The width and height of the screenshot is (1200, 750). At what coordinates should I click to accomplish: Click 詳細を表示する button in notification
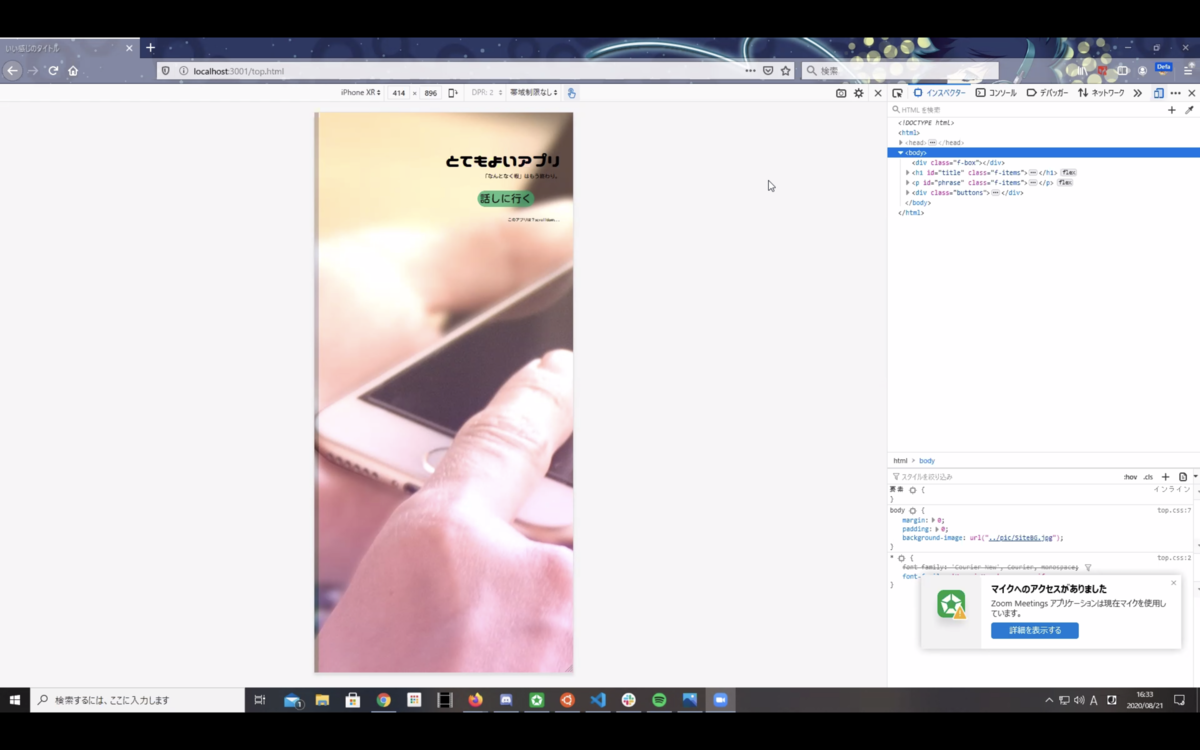(1035, 631)
